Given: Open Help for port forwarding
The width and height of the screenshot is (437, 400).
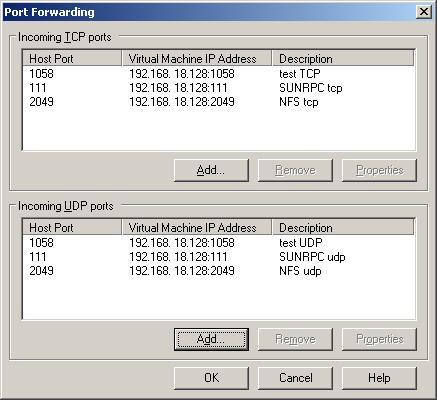Looking at the screenshot, I should click(x=379, y=378).
